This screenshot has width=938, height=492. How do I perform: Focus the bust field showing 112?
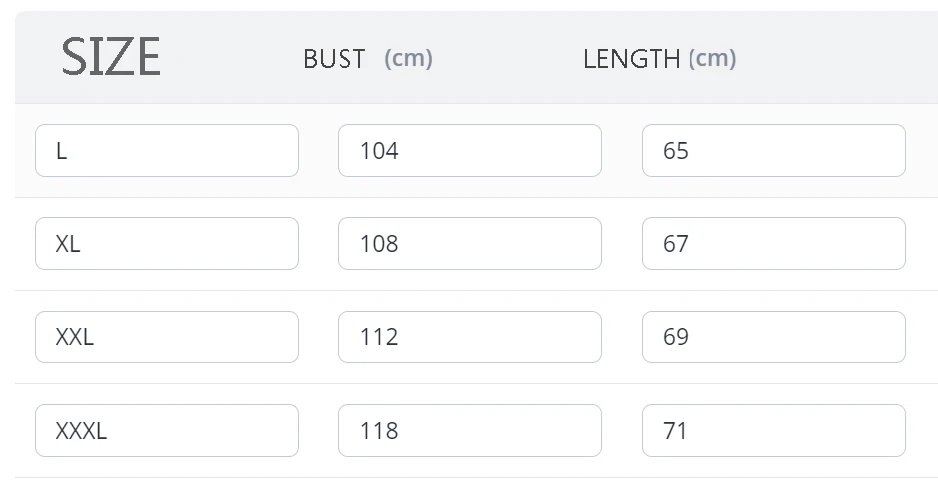[x=469, y=337]
